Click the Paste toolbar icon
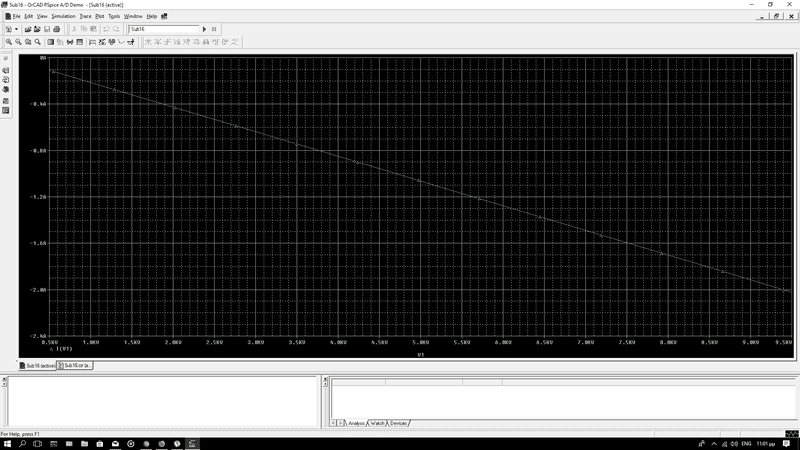Screen dimensions: 800x450 click(93, 29)
